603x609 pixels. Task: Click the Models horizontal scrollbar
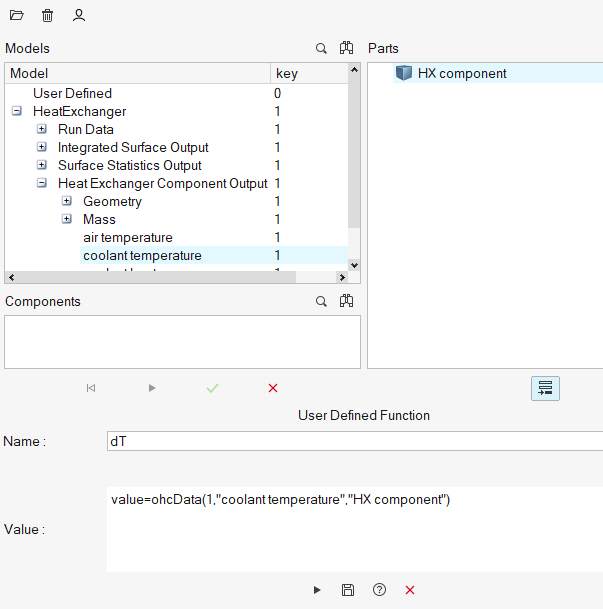coord(176,278)
